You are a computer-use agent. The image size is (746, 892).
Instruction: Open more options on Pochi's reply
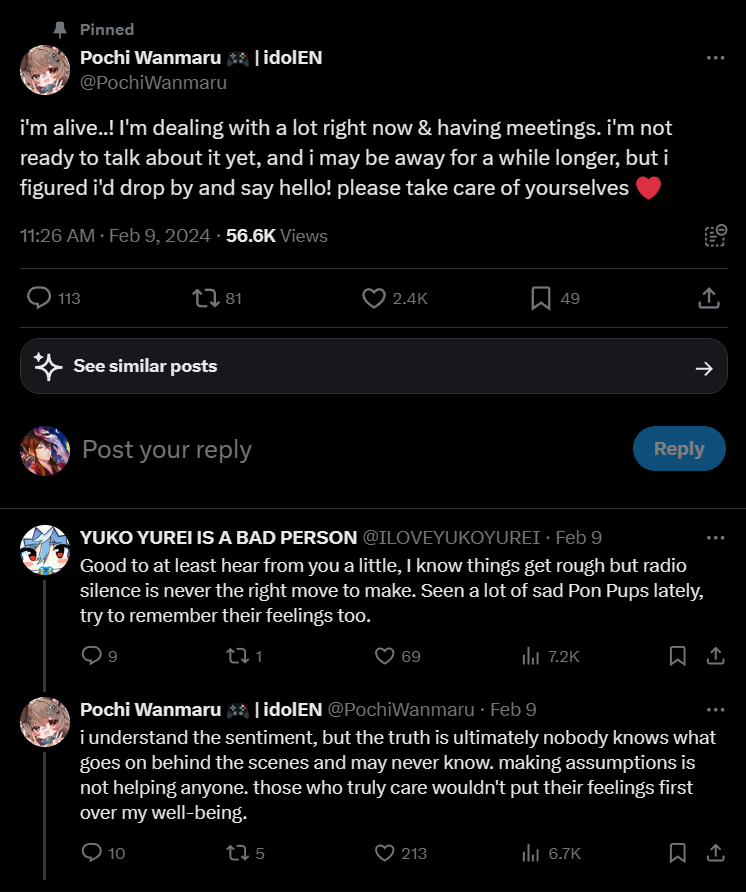[714, 710]
